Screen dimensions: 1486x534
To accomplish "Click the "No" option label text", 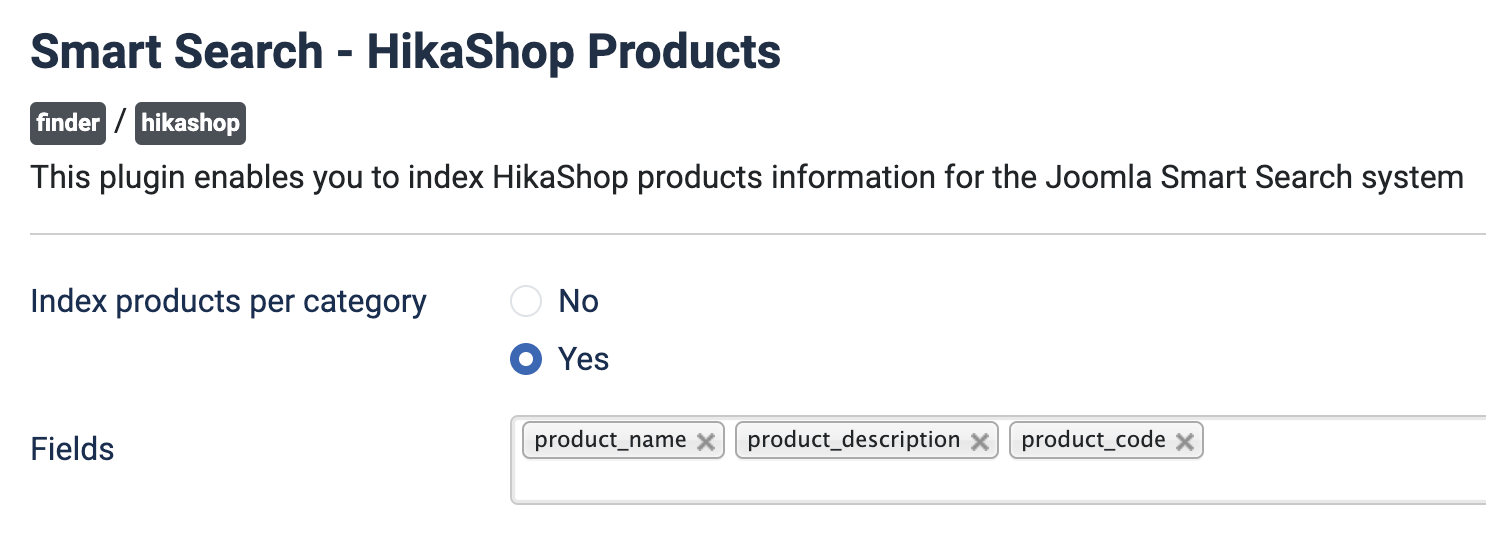I will [578, 301].
